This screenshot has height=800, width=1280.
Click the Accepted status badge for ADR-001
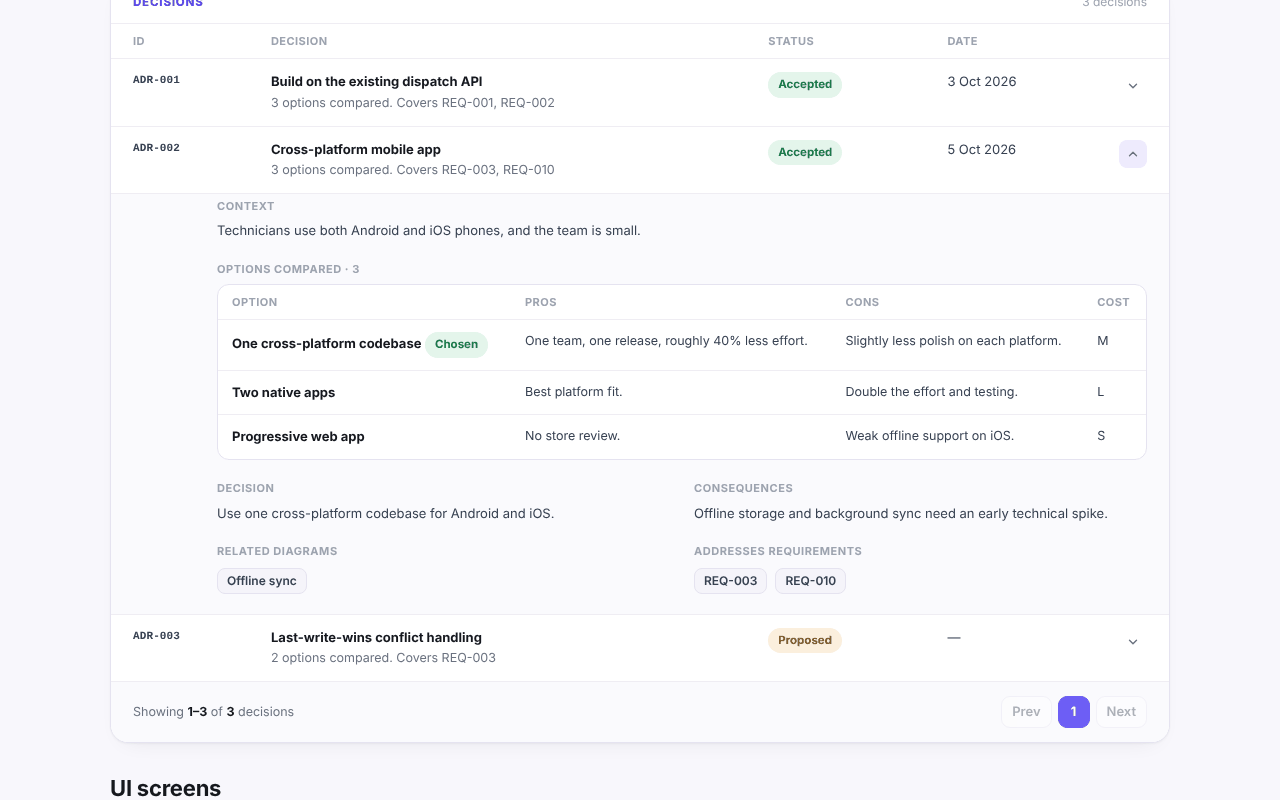tap(805, 84)
